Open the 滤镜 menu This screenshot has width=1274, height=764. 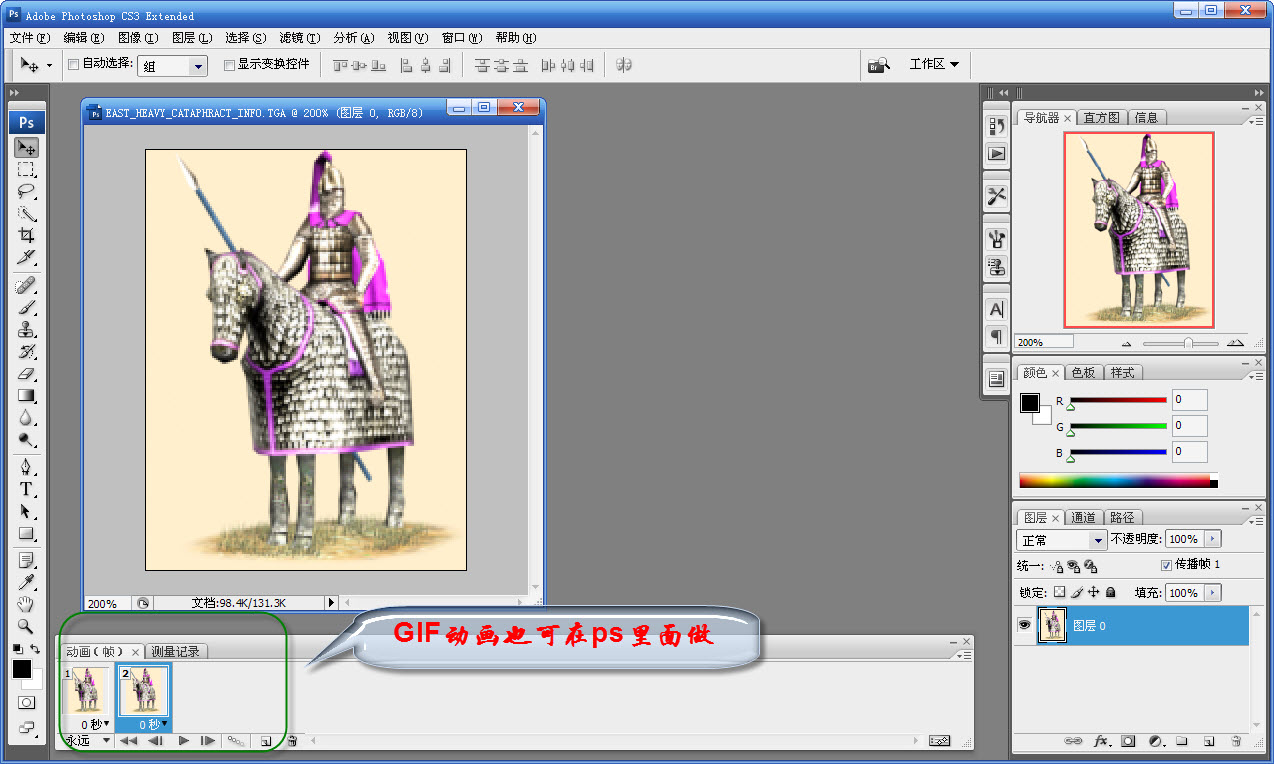(x=299, y=38)
